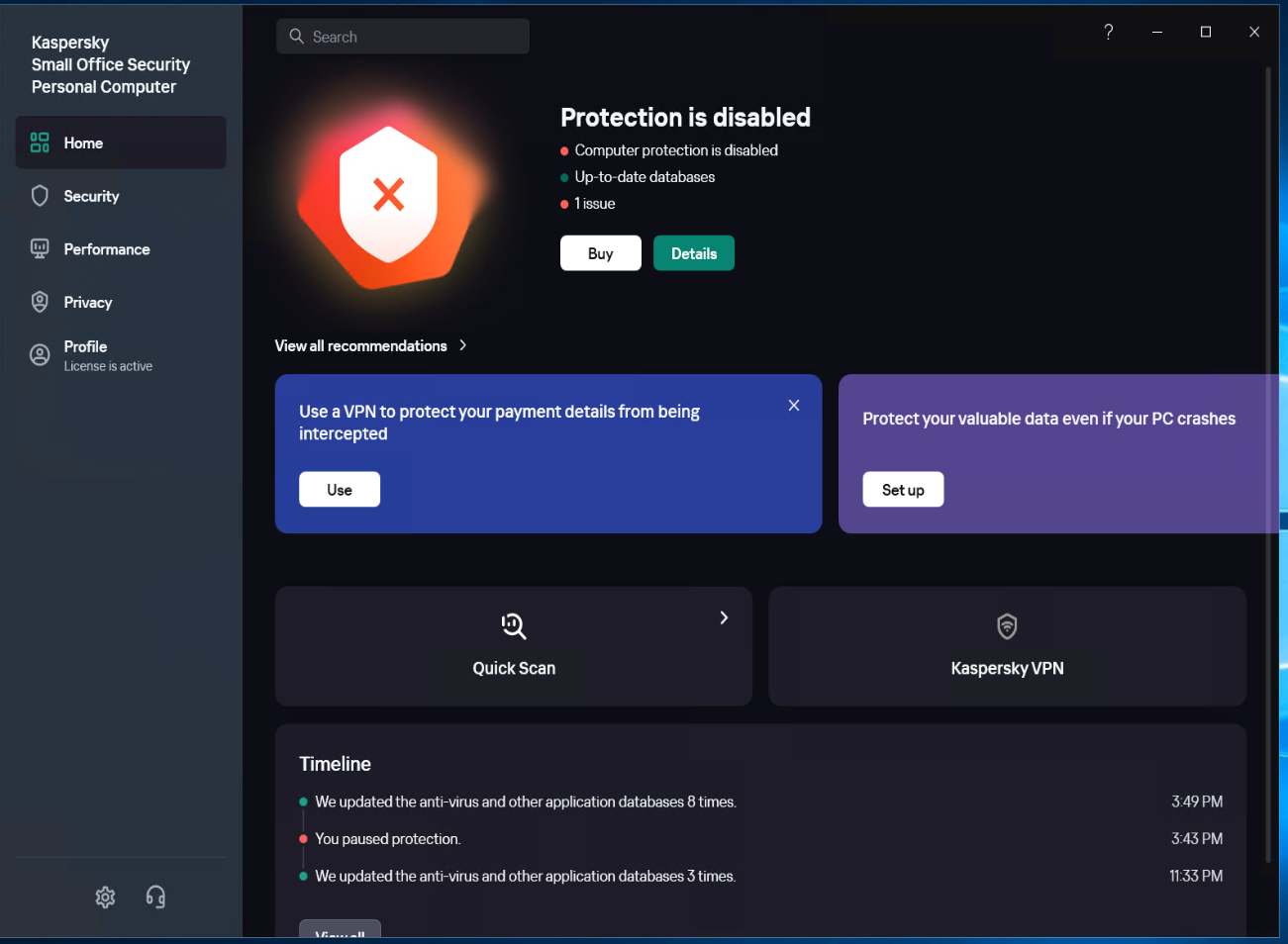This screenshot has width=1288, height=944.
Task: Click 'Protect your valuable data' card text
Action: tap(1049, 419)
